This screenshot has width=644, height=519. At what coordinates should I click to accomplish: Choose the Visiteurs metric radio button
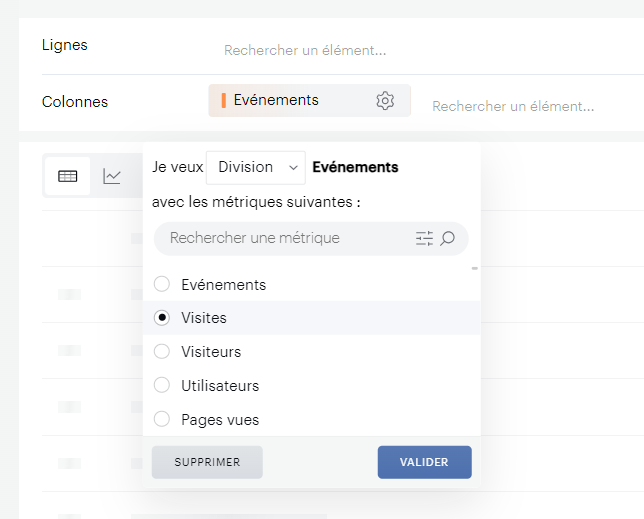[x=162, y=352]
